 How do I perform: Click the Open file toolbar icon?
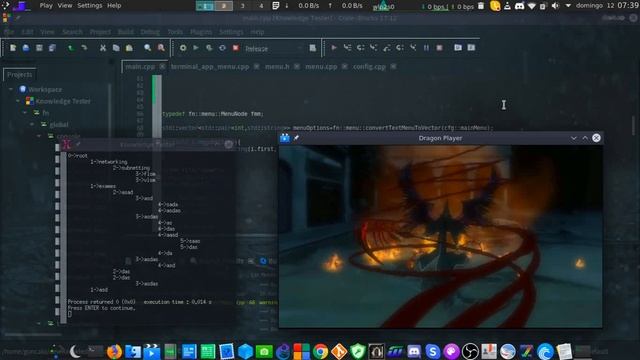26,48
